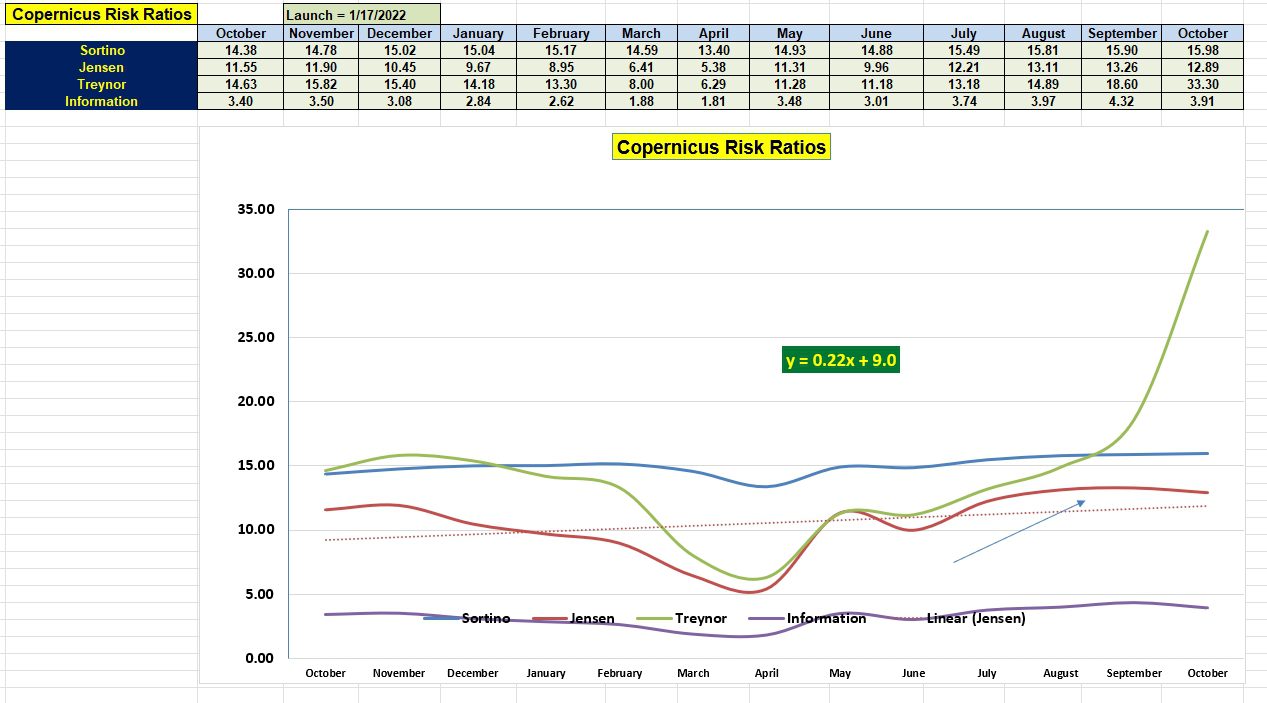Click the September label on horizontal axis
The height and width of the screenshot is (703, 1267).
tap(1134, 673)
